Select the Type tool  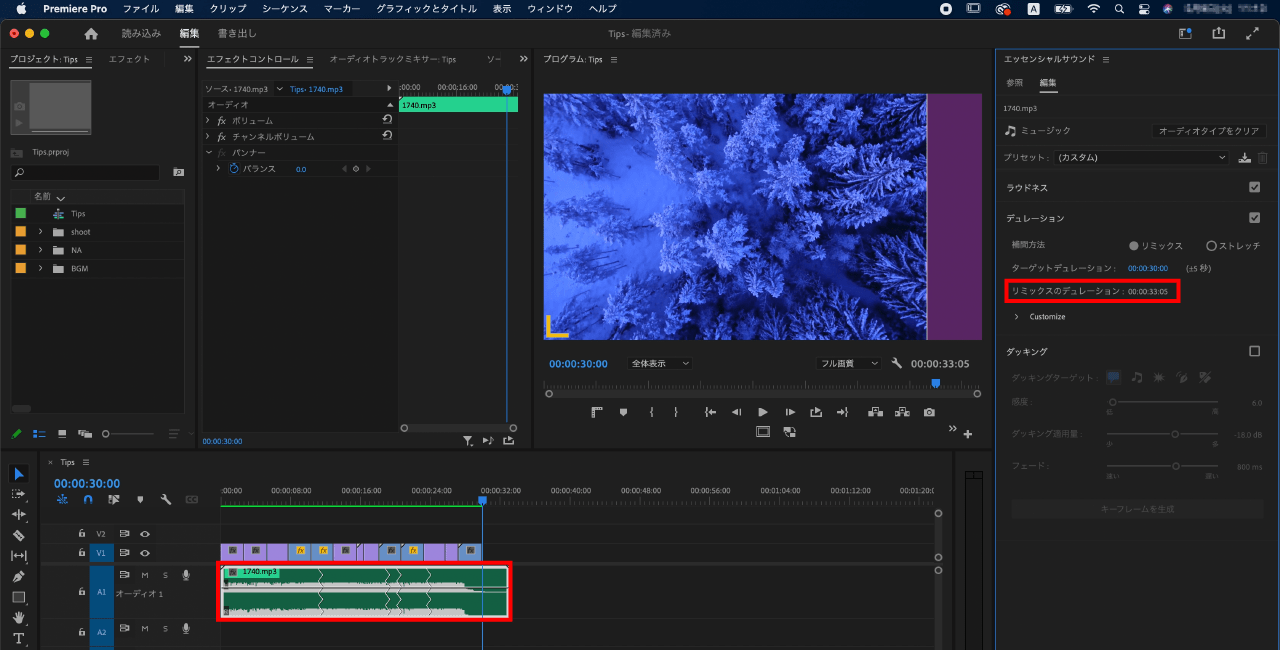click(19, 638)
